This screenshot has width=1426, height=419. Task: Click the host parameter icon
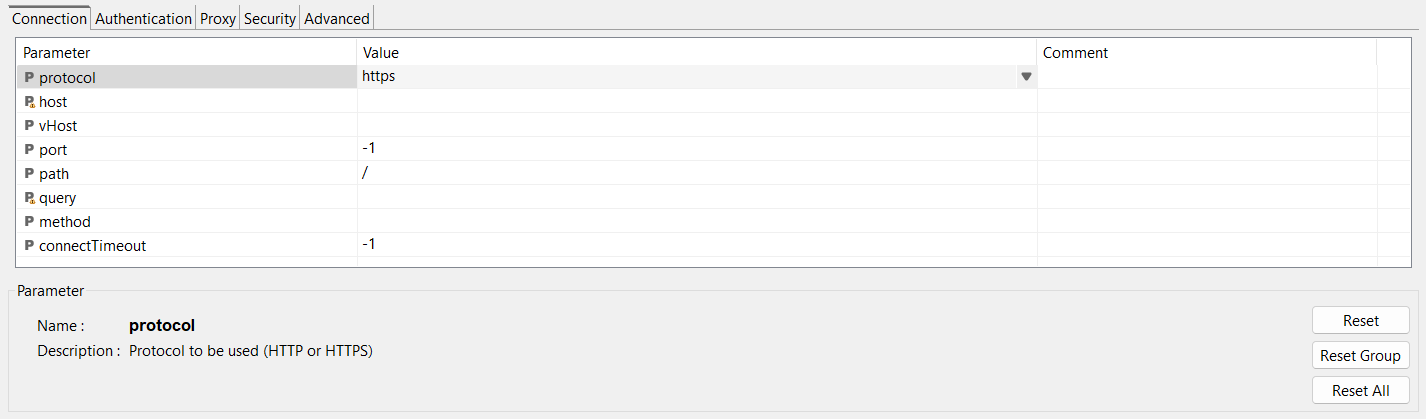point(30,101)
